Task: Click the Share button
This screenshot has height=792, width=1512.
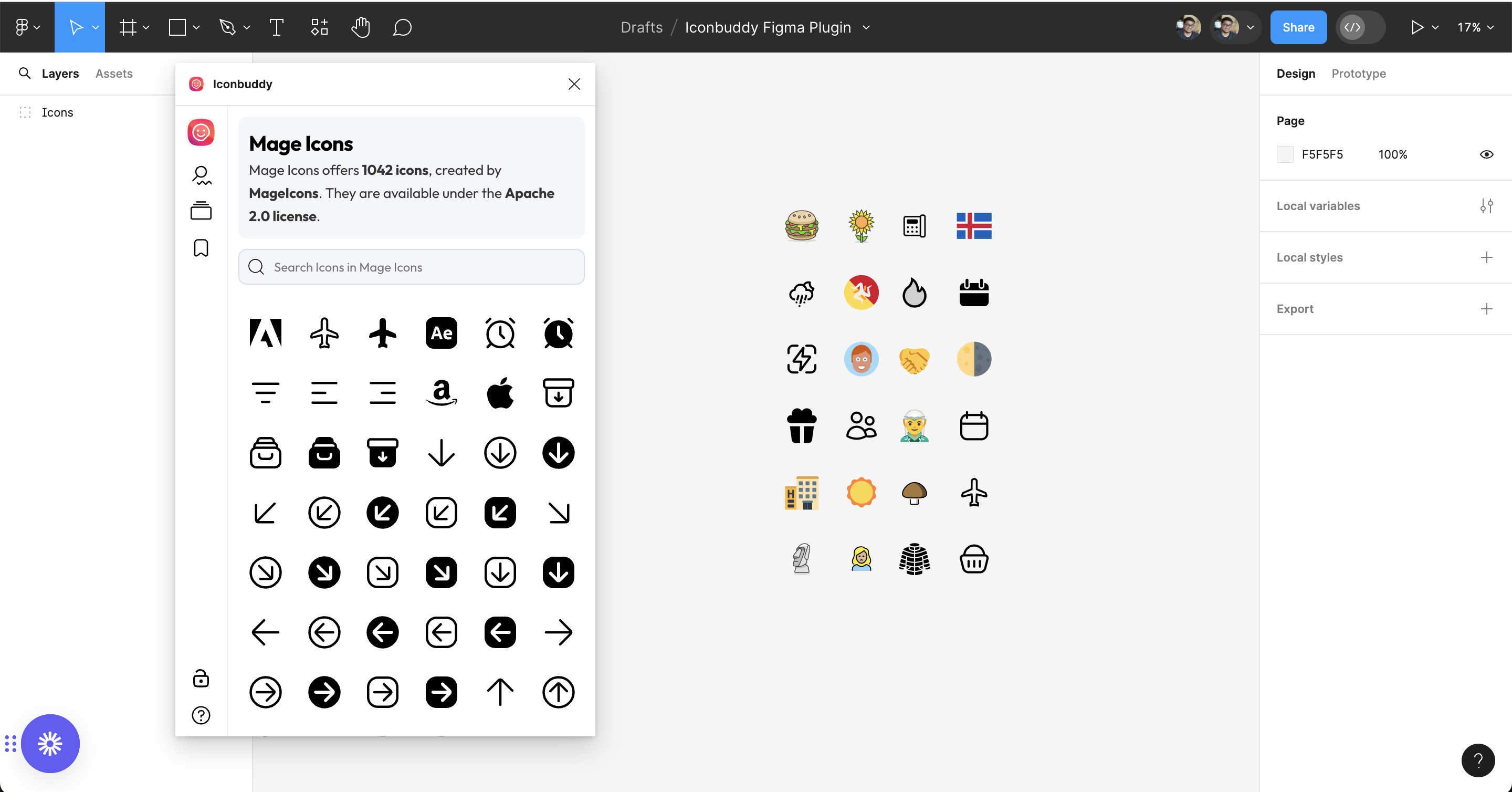Action: (1298, 27)
